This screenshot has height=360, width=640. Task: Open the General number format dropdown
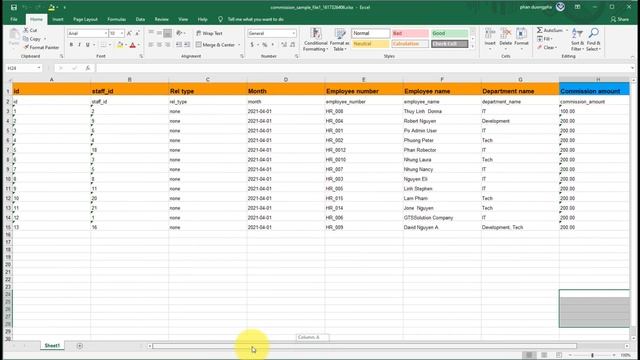click(x=293, y=33)
